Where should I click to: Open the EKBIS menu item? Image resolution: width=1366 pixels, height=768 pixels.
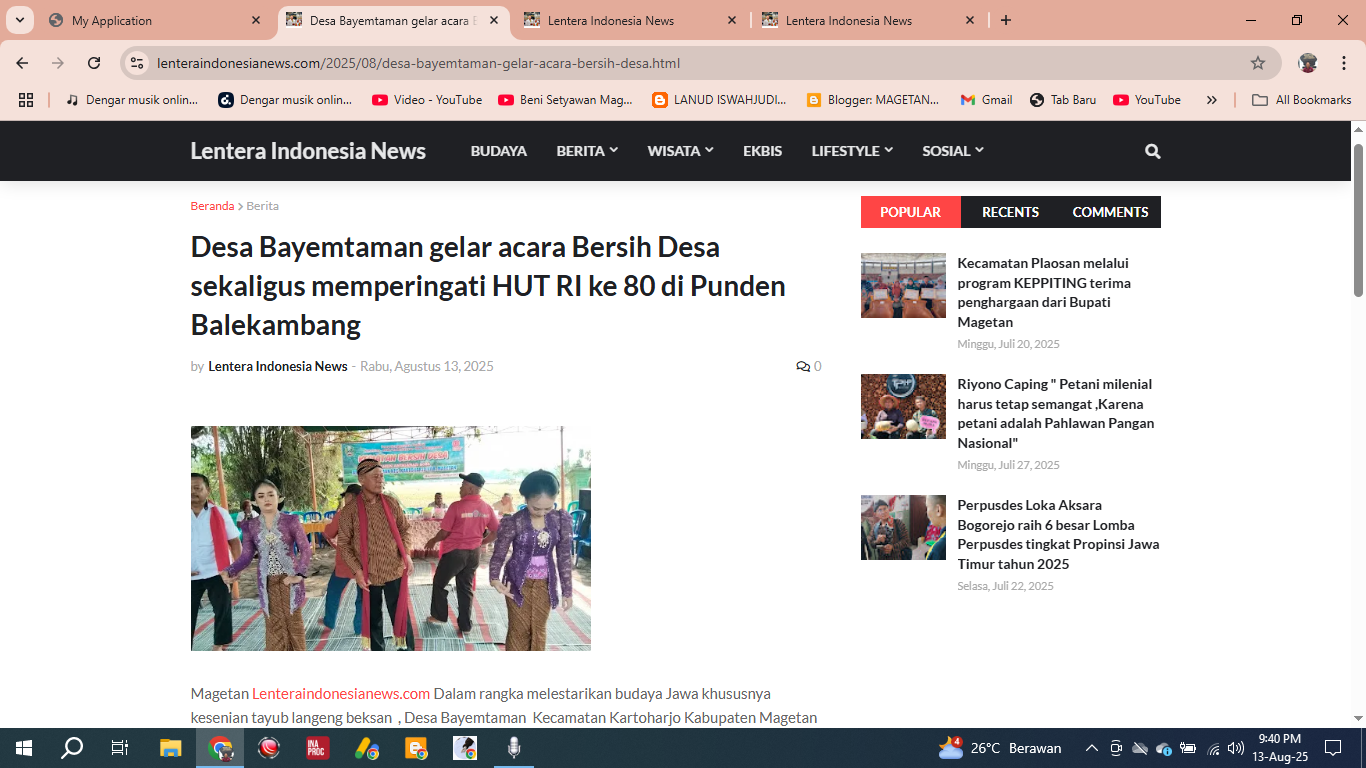tap(763, 151)
